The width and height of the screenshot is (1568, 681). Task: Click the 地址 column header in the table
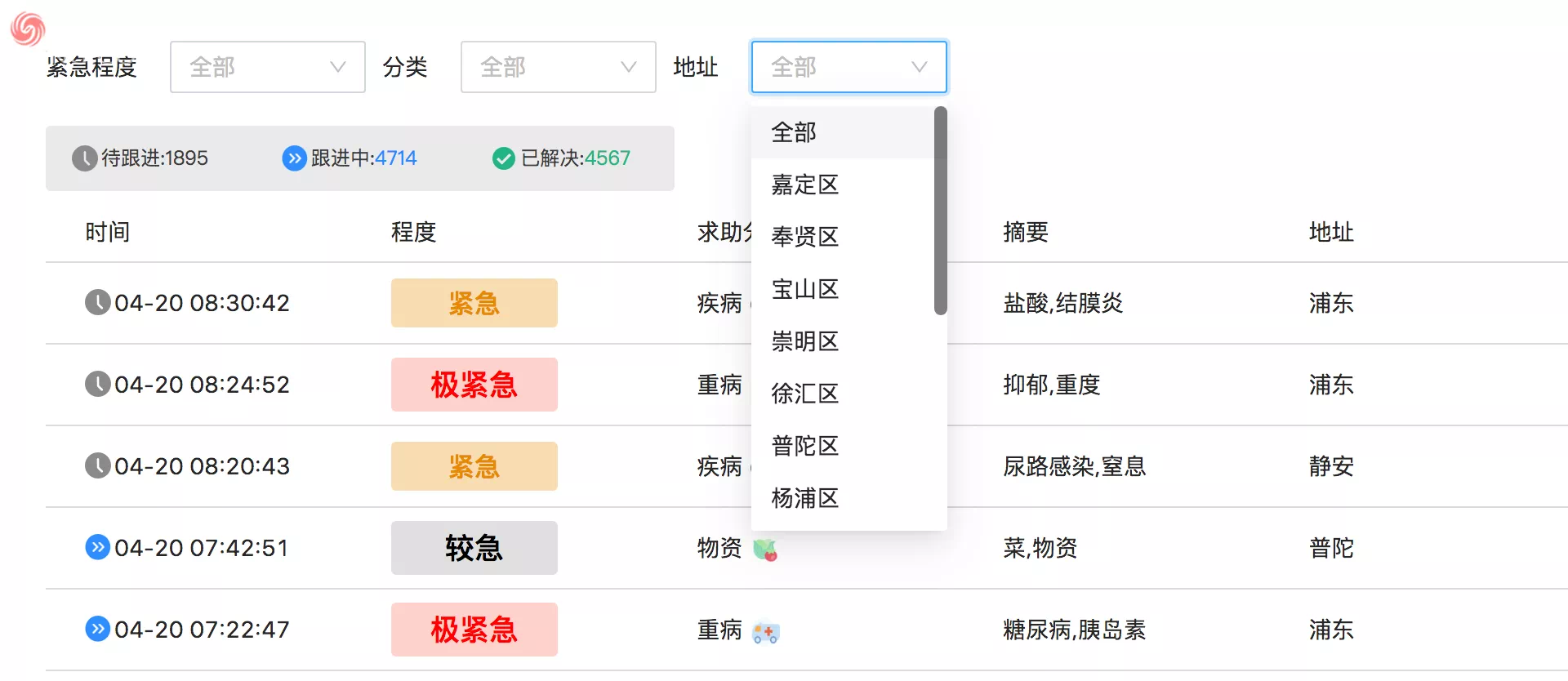[1332, 232]
